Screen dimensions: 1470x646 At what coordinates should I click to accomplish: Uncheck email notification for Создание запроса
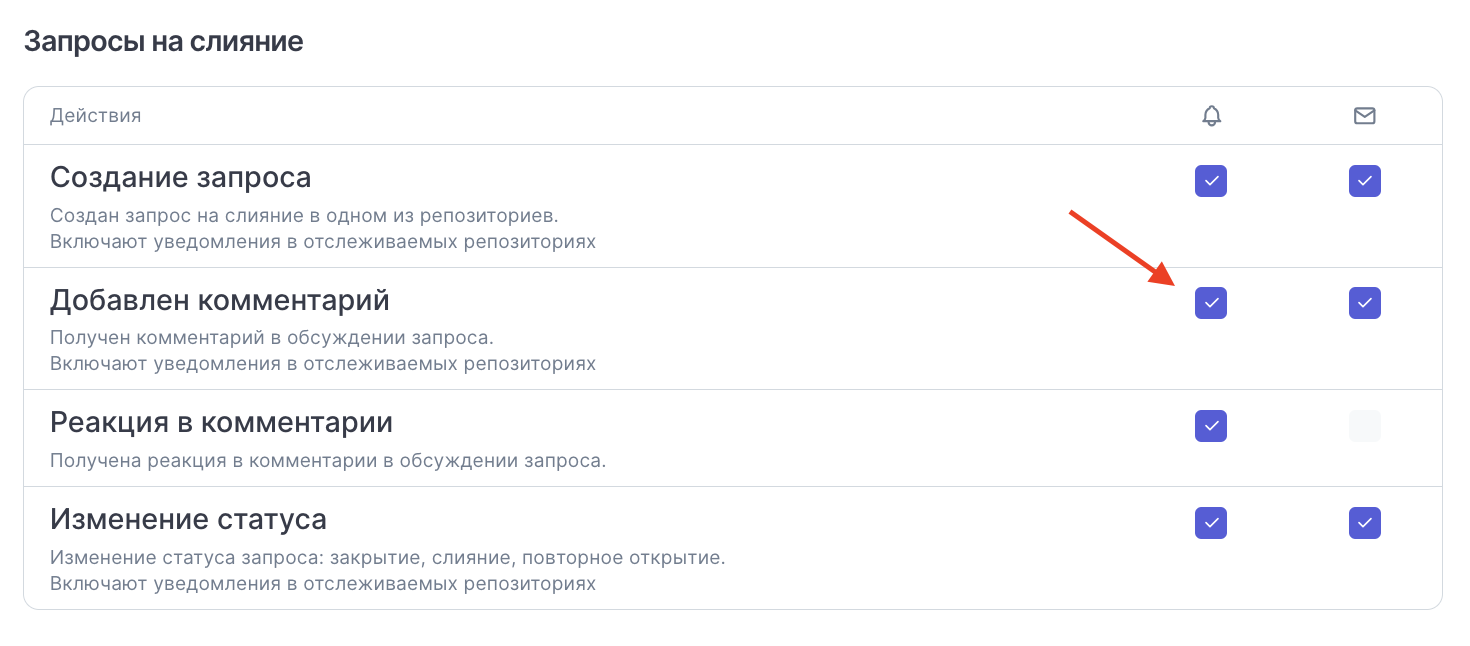click(1365, 181)
